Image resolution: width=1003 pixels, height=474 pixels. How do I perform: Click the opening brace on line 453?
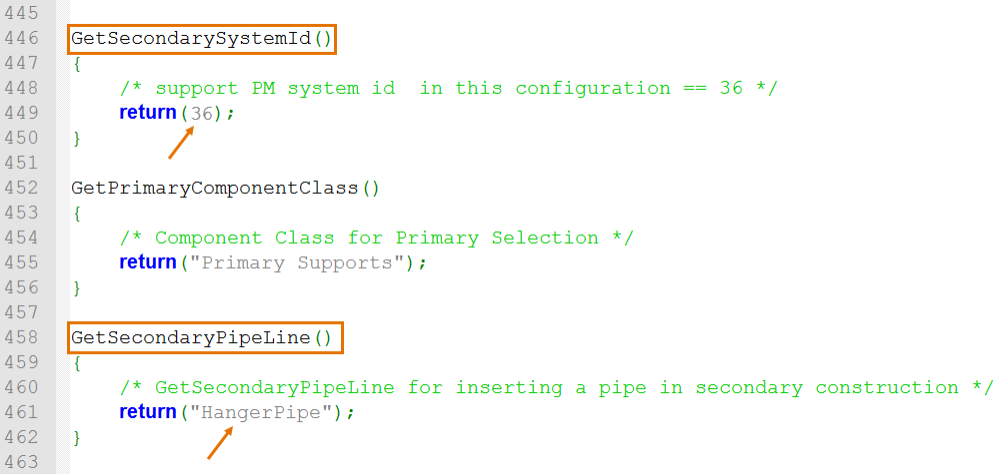tap(76, 213)
